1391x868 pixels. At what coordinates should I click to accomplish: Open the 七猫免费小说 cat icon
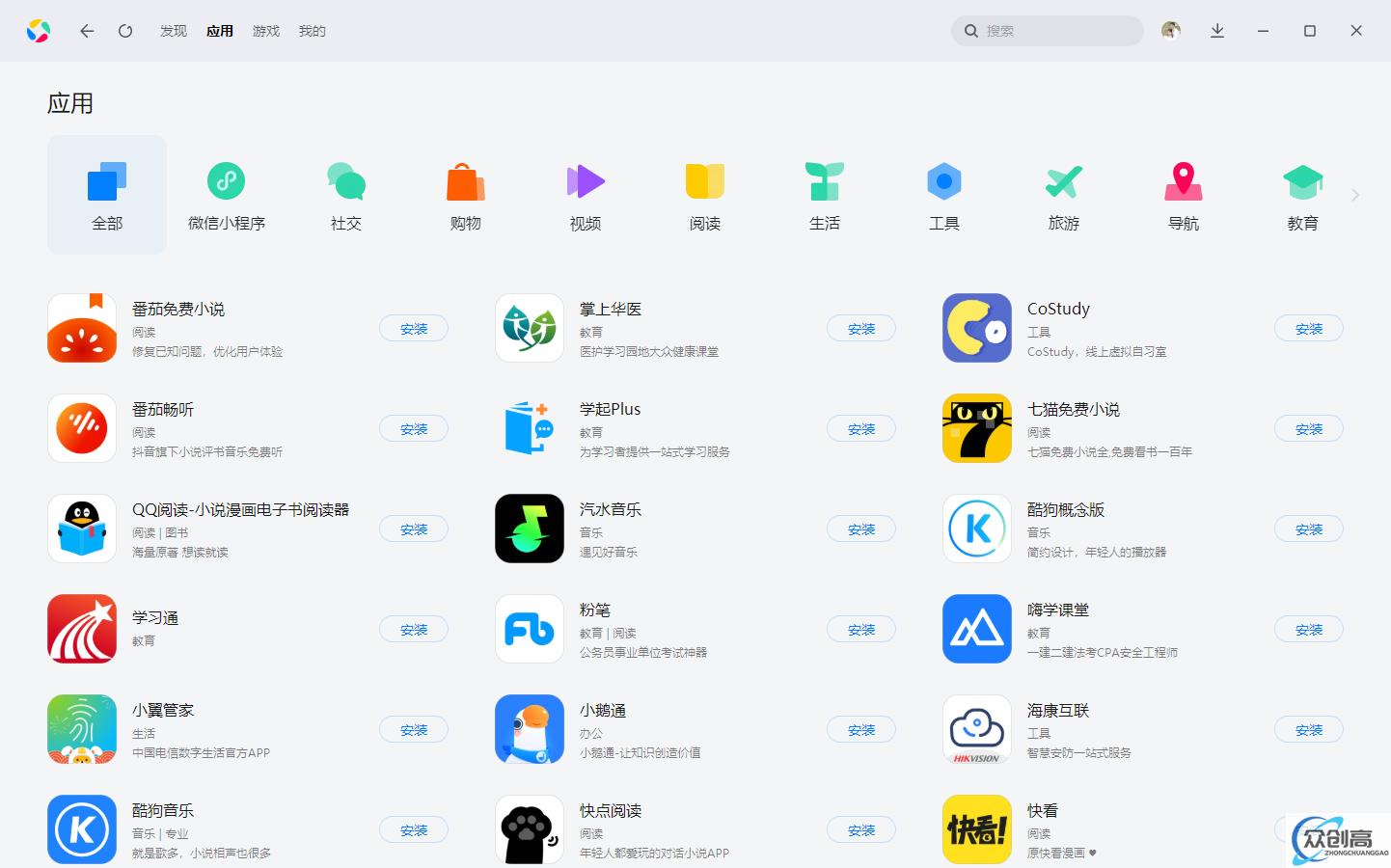977,428
